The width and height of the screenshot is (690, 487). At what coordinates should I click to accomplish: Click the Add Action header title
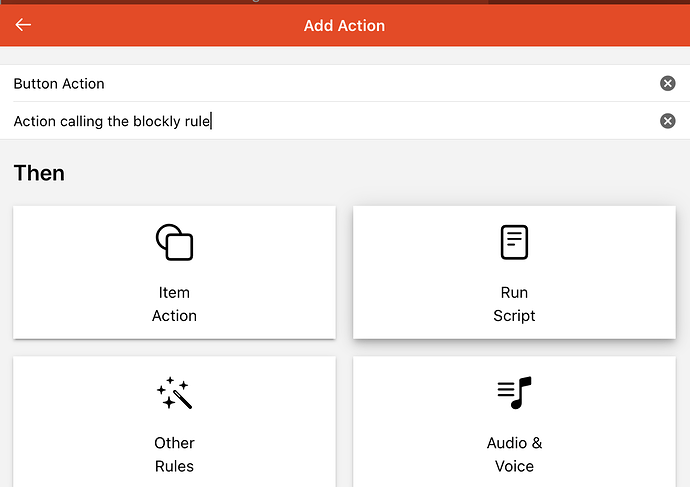click(344, 26)
